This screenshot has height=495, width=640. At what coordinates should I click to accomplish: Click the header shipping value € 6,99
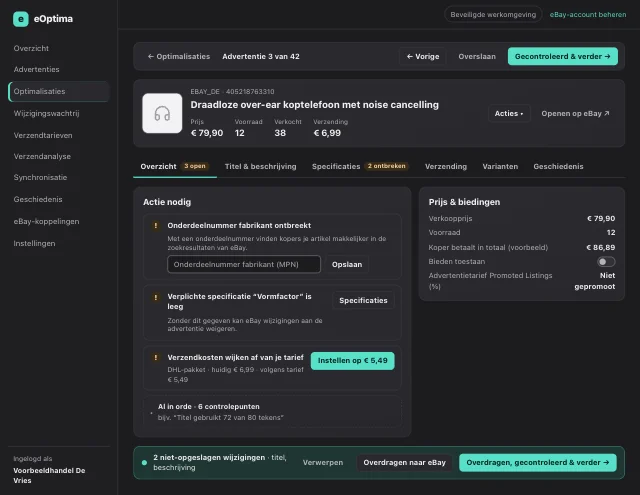[327, 133]
